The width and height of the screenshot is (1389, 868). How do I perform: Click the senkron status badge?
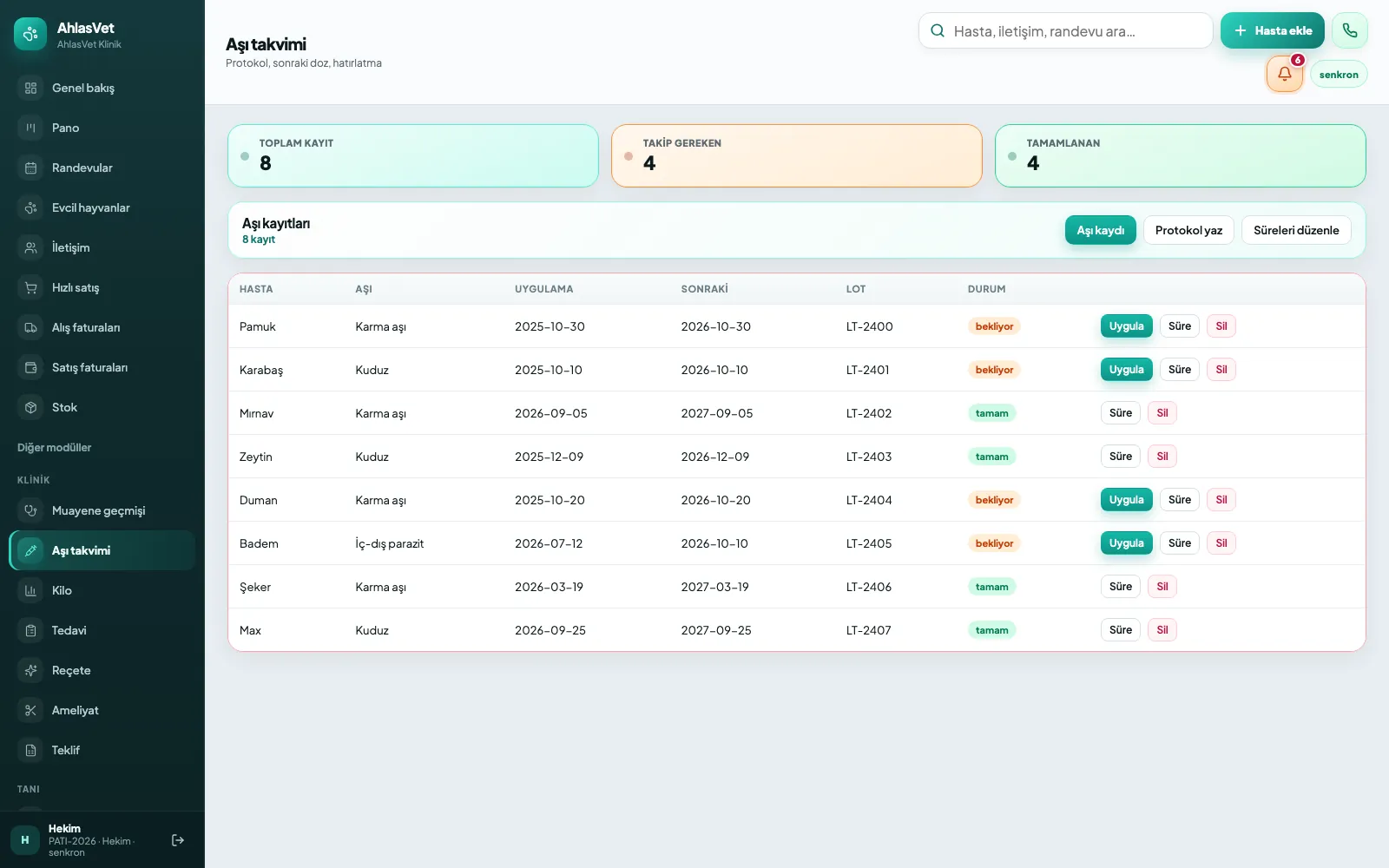click(1339, 75)
